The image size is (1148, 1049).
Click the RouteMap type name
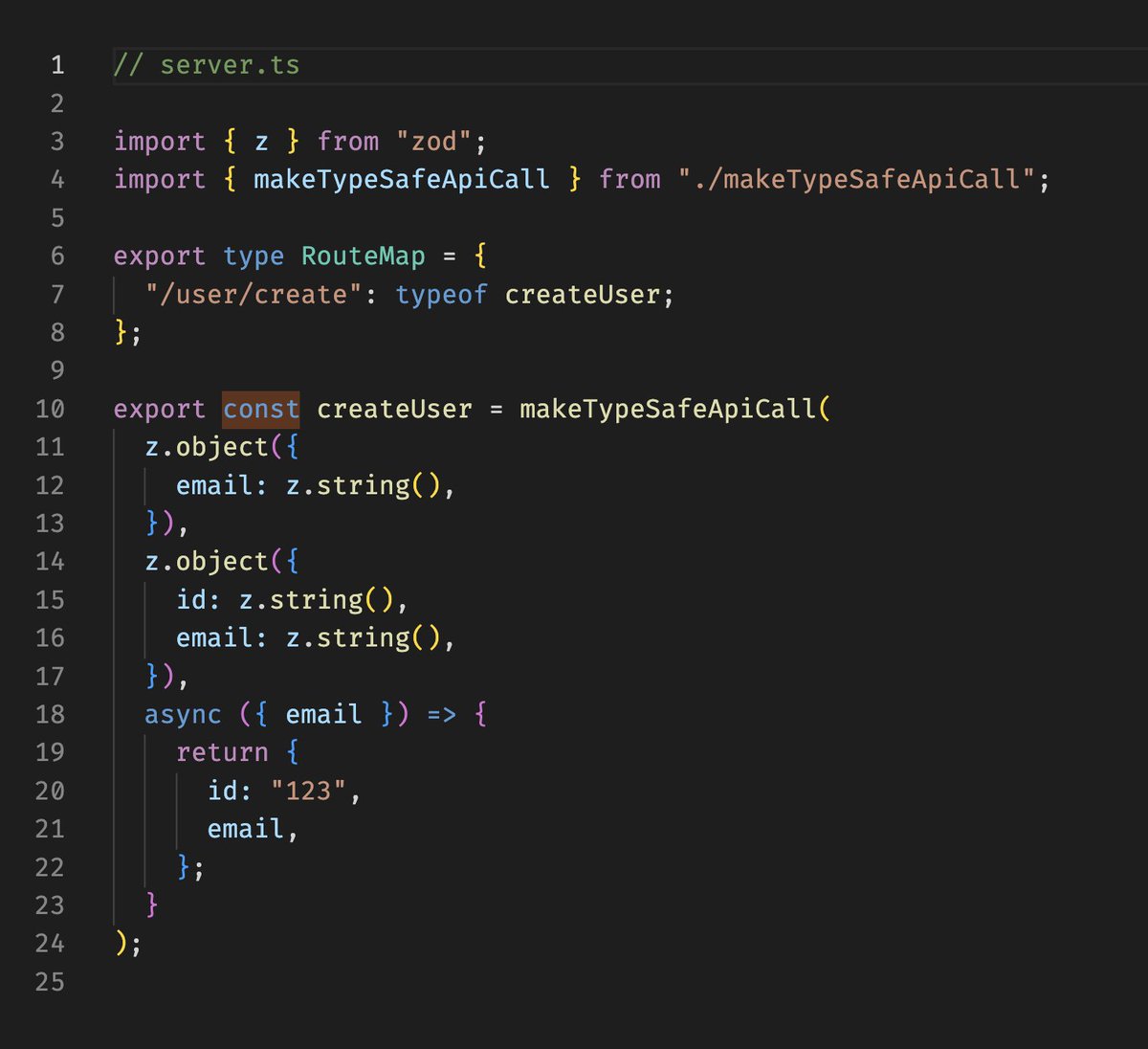pyautogui.click(x=364, y=257)
